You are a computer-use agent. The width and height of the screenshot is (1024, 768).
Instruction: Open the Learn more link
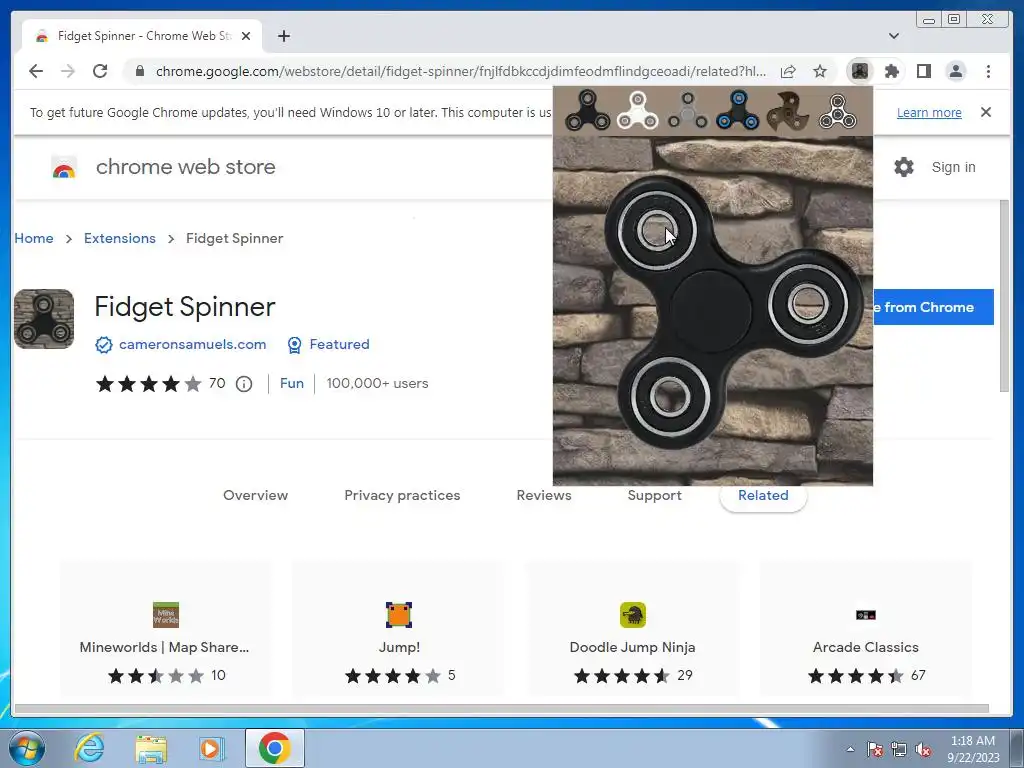(x=929, y=112)
